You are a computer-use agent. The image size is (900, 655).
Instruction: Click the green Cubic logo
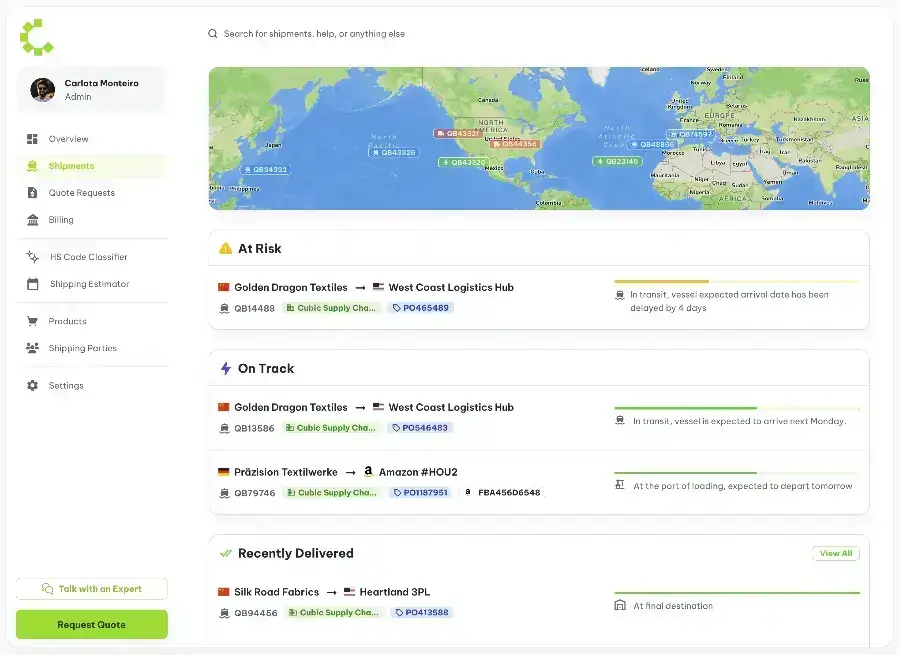(36, 37)
